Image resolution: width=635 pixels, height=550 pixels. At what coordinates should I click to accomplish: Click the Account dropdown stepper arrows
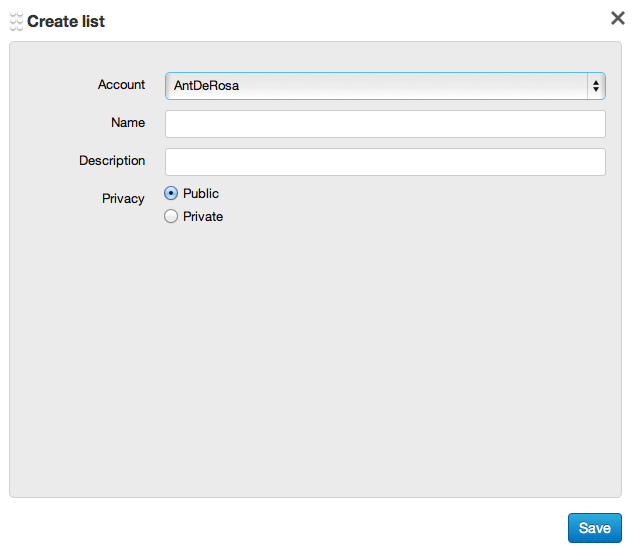pos(596,86)
